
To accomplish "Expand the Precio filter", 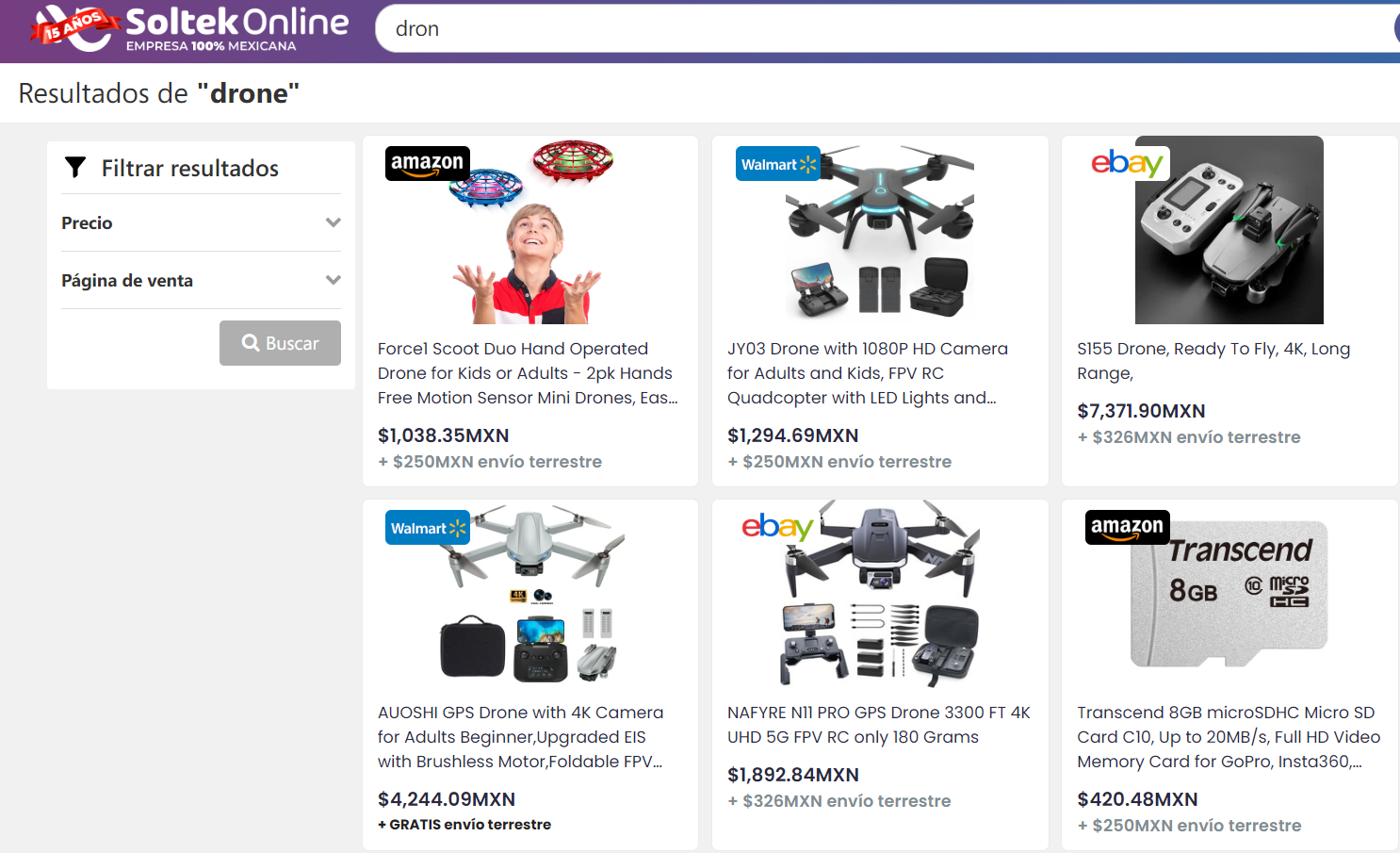I will (201, 223).
